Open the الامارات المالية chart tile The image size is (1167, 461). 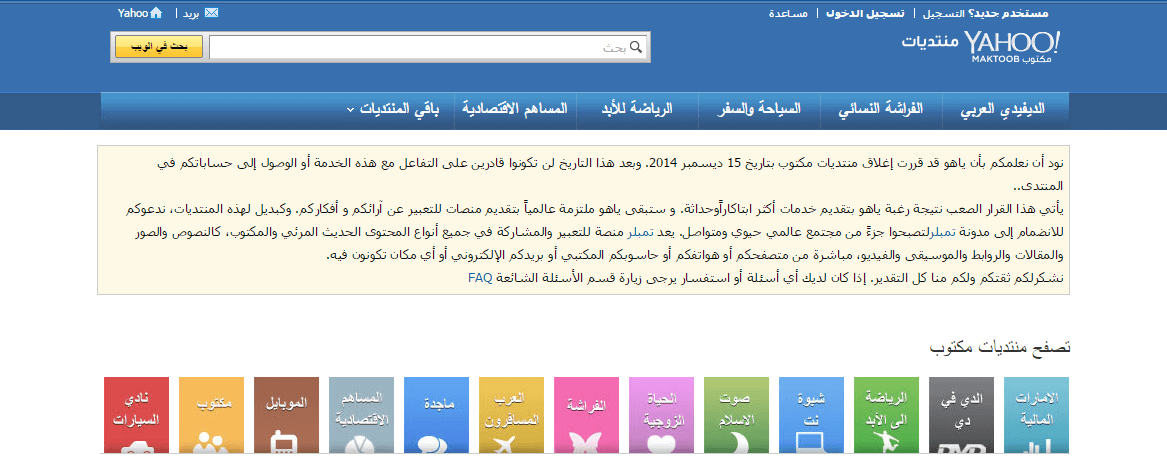tap(1037, 415)
